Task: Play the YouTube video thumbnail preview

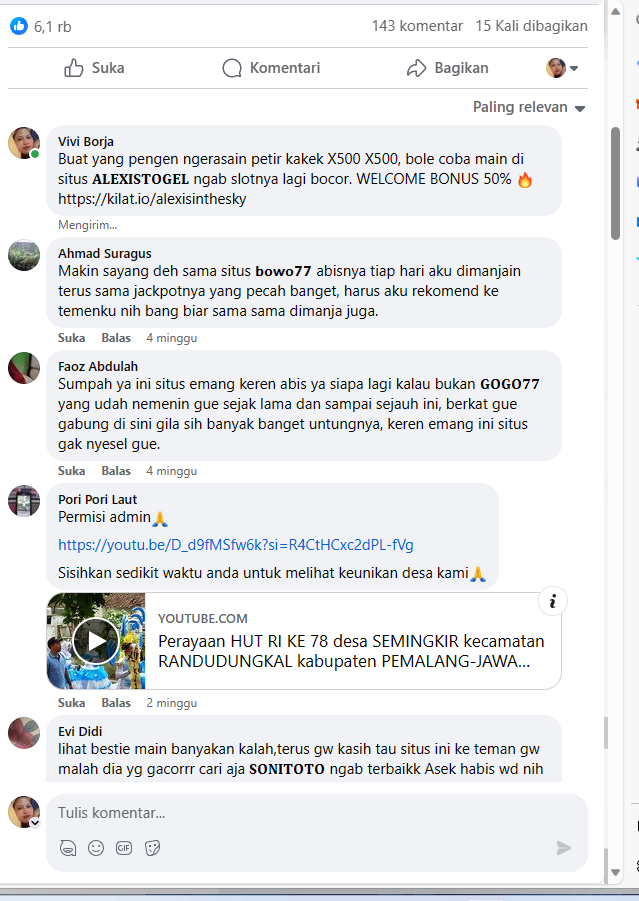Action: 96,641
